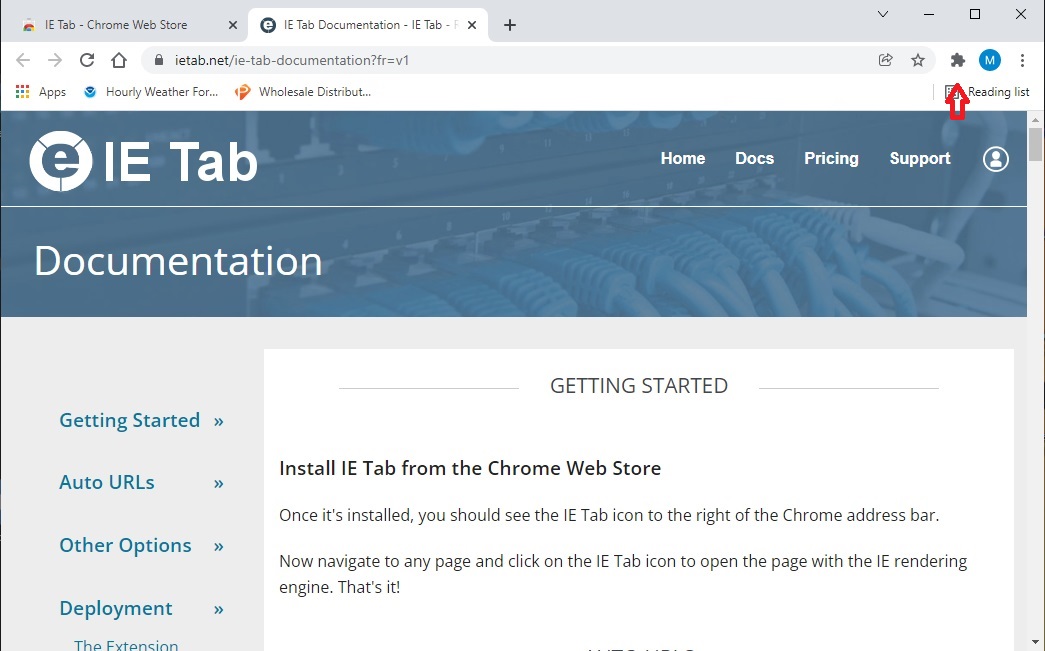Open the account icon on the IE Tab site
1045x651 pixels.
[x=995, y=159]
